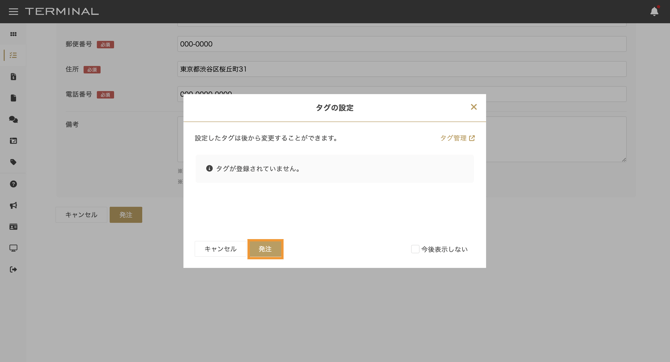
Task: Click the 住所 input field
Action: pos(402,69)
